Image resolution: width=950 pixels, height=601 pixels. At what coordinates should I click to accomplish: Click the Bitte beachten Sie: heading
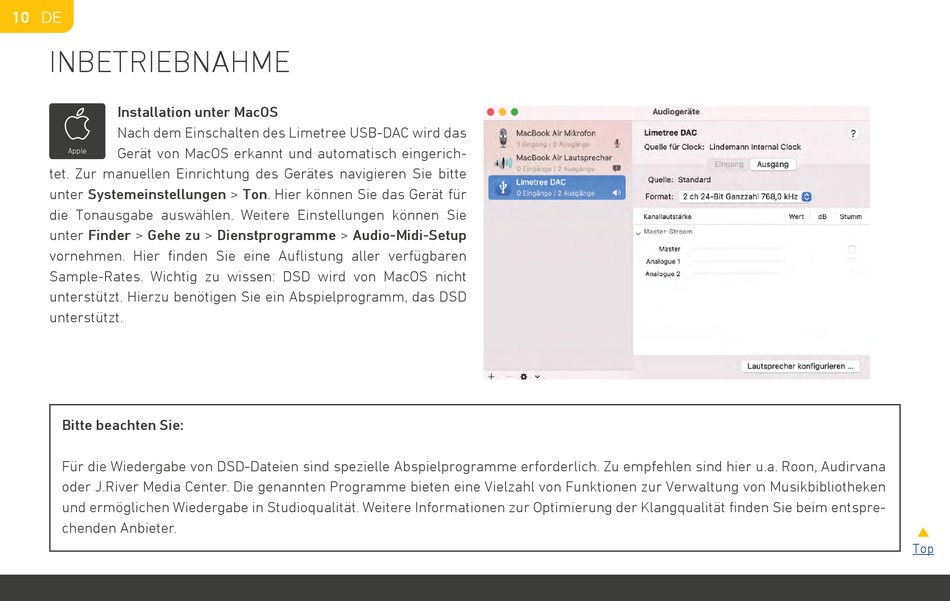(122, 425)
